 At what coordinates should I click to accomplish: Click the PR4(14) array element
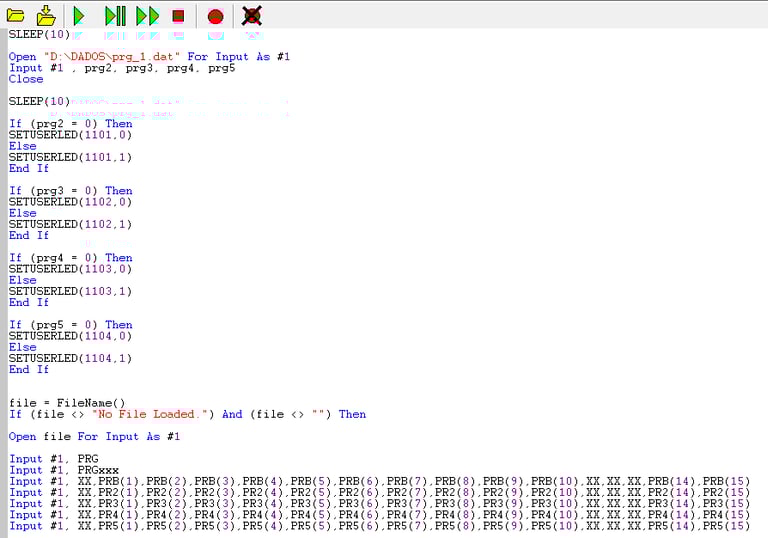click(672, 515)
